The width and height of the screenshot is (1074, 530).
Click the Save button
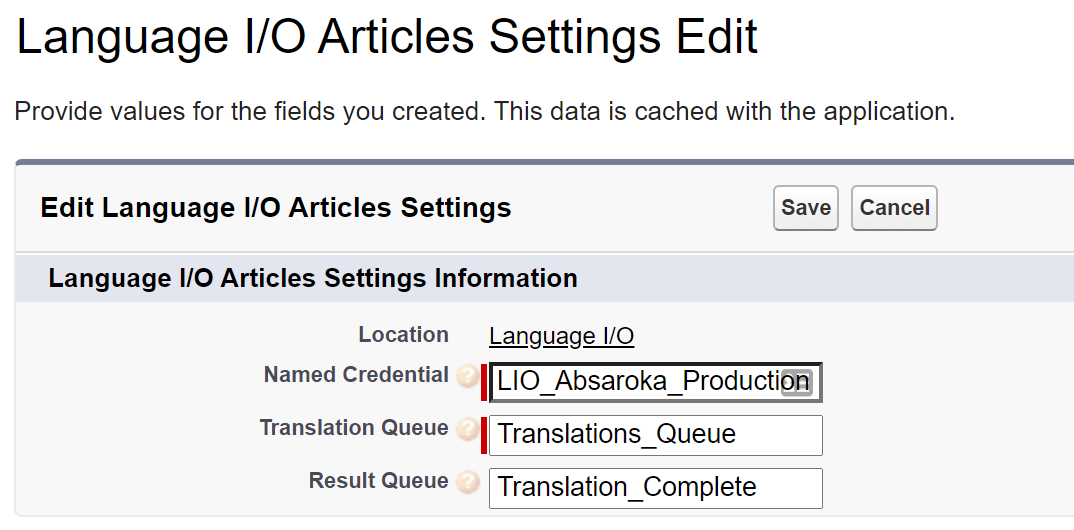[805, 208]
